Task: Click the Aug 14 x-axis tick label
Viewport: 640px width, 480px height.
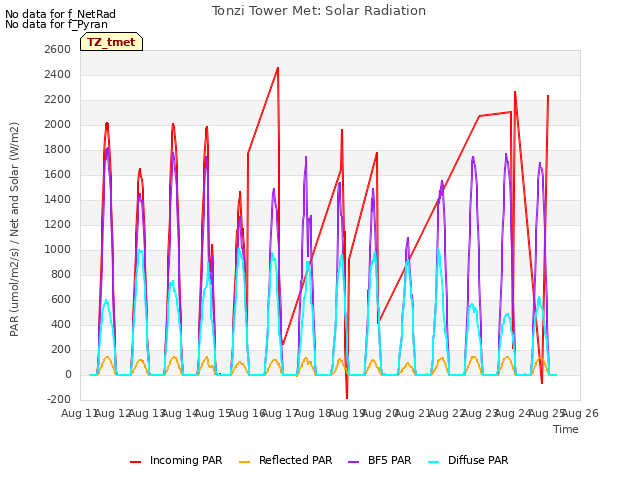Action: click(x=179, y=413)
